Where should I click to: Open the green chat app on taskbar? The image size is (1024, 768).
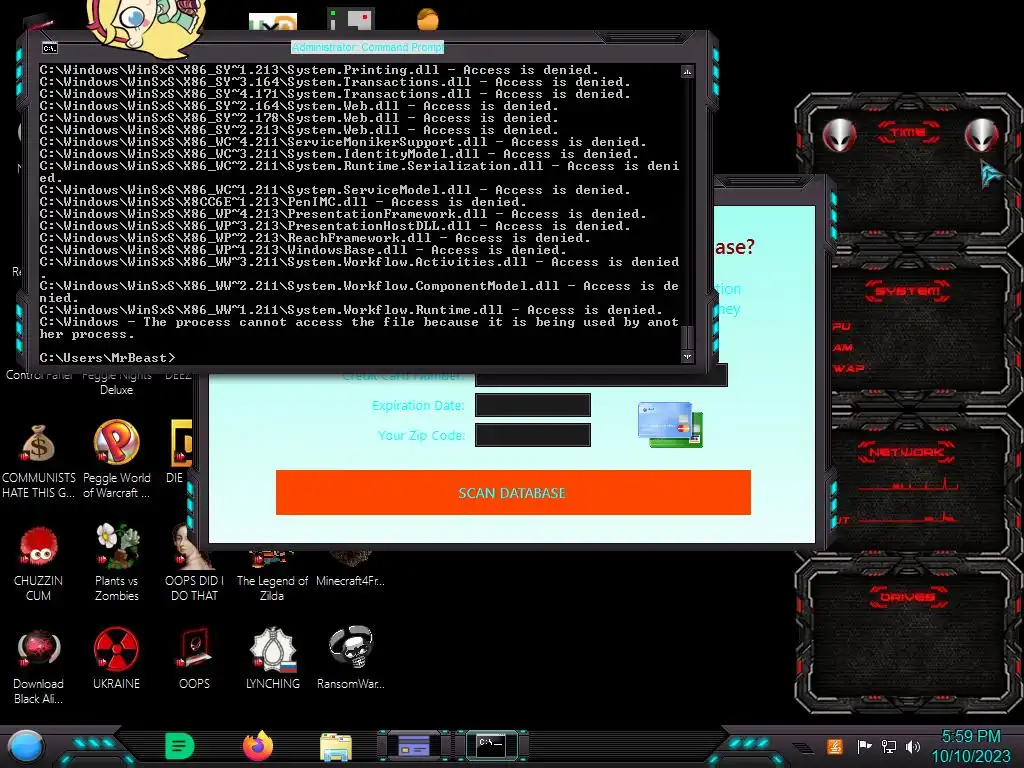[x=180, y=746]
